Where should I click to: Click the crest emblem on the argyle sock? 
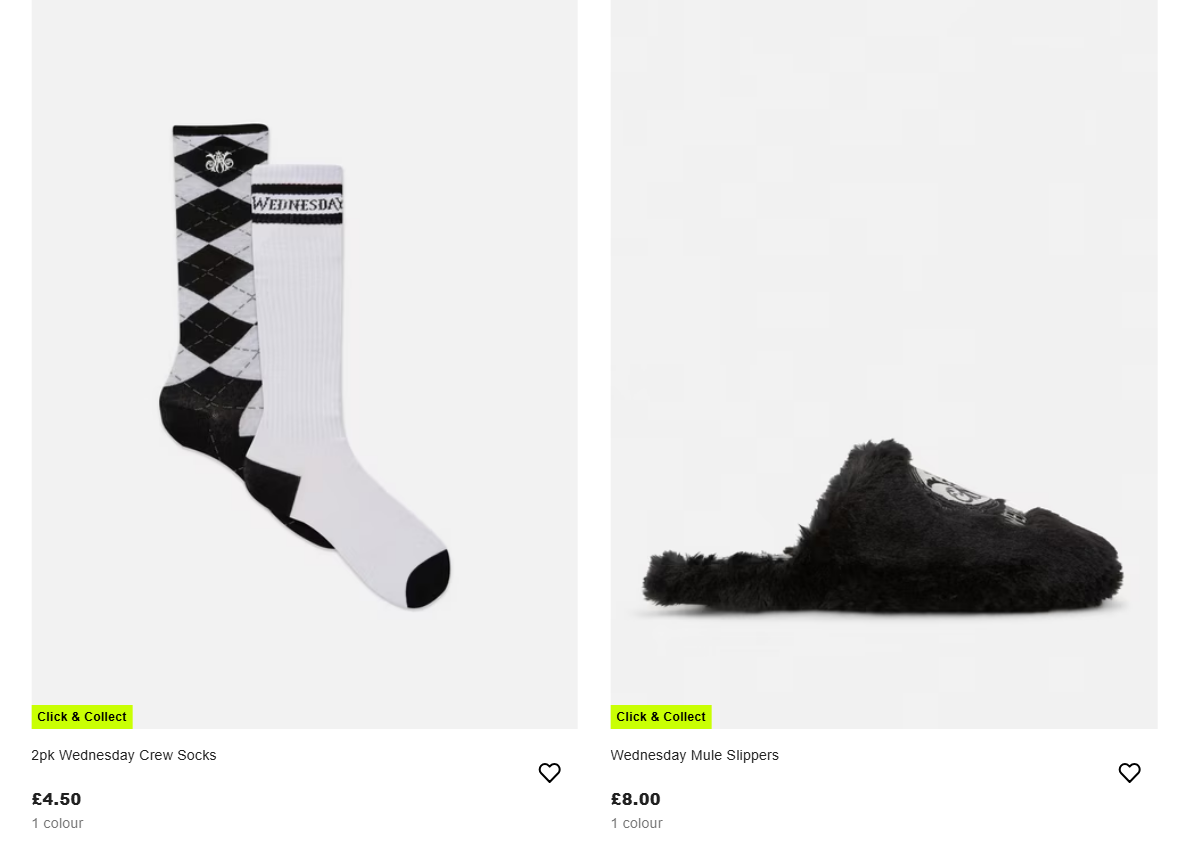[219, 161]
